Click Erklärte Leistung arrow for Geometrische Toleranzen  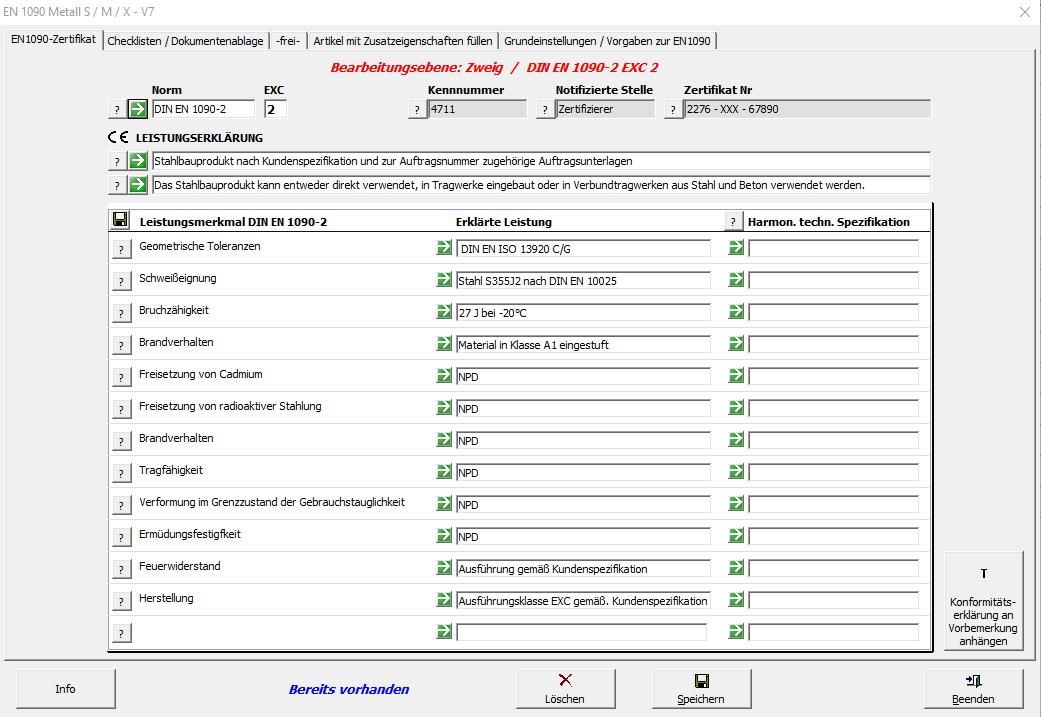[444, 248]
